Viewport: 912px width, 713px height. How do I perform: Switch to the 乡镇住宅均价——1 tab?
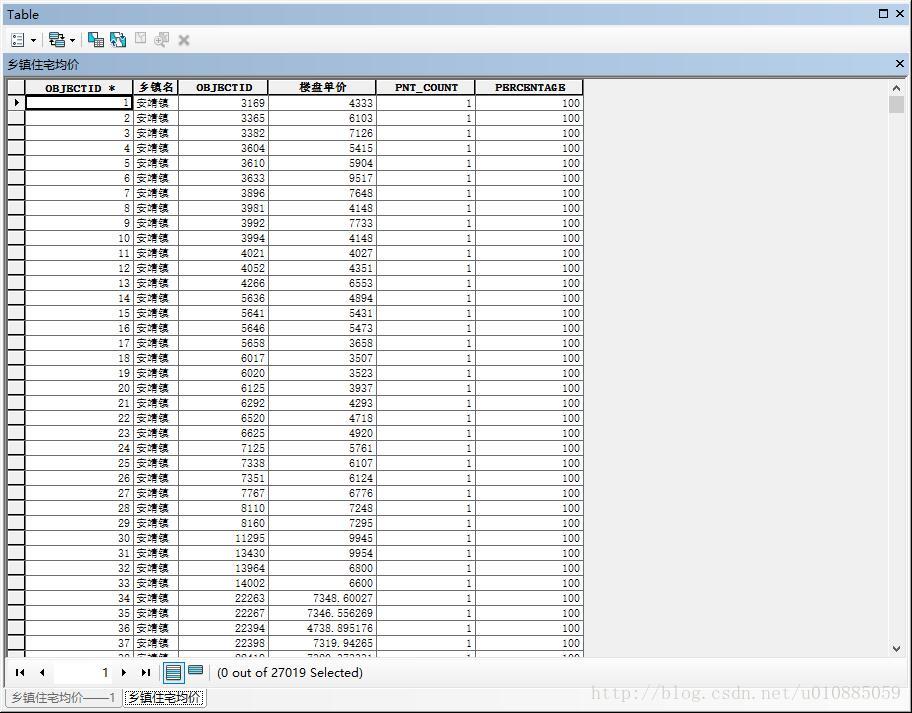coord(63,697)
